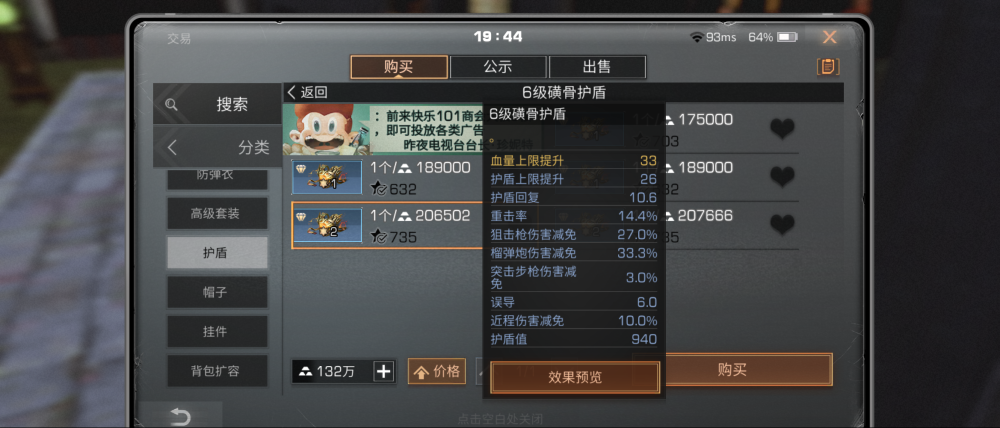Favorite the 175000 listing heart icon
The height and width of the screenshot is (428, 1000).
coord(782,129)
